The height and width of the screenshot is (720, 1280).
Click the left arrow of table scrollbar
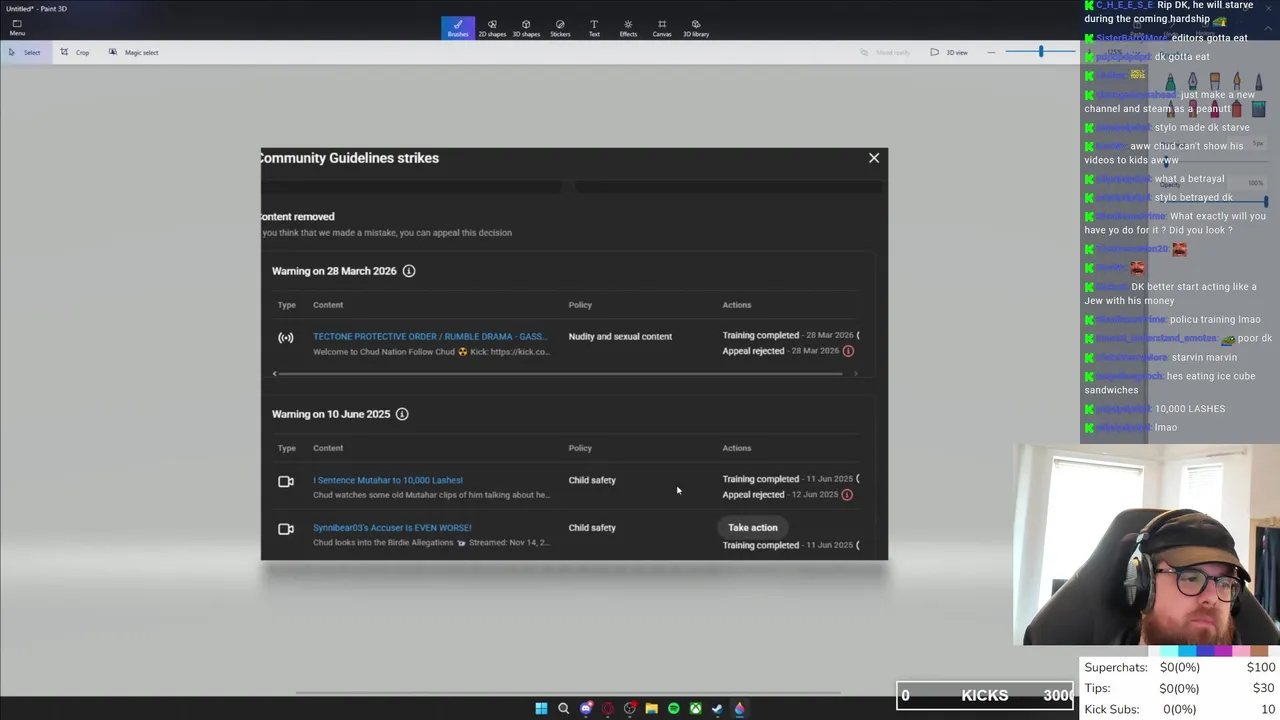(275, 374)
